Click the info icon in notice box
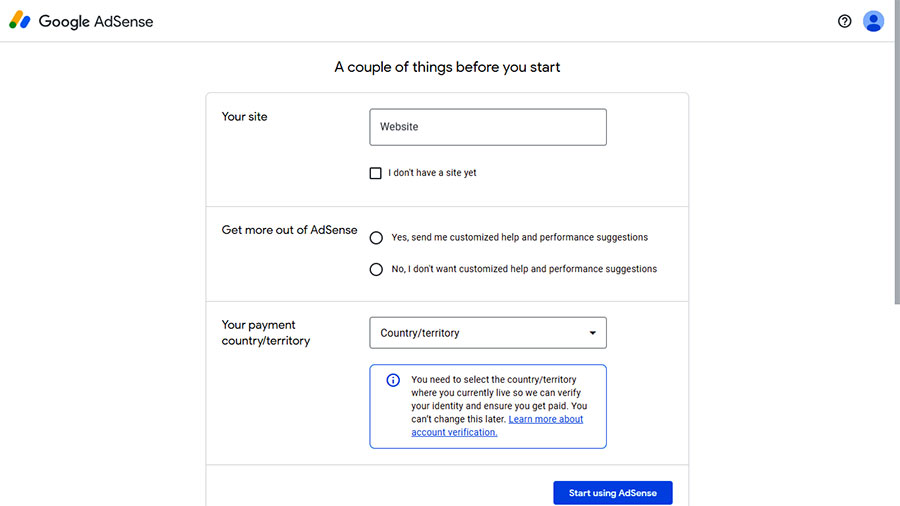This screenshot has height=506, width=900. 393,380
